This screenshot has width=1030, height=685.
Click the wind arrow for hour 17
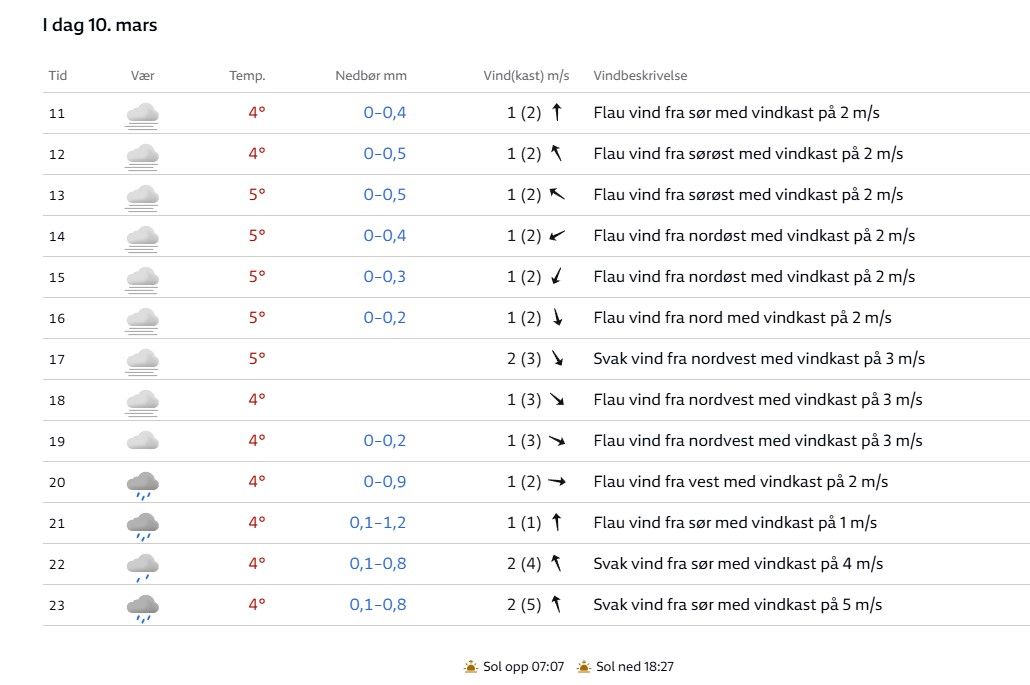click(x=557, y=359)
